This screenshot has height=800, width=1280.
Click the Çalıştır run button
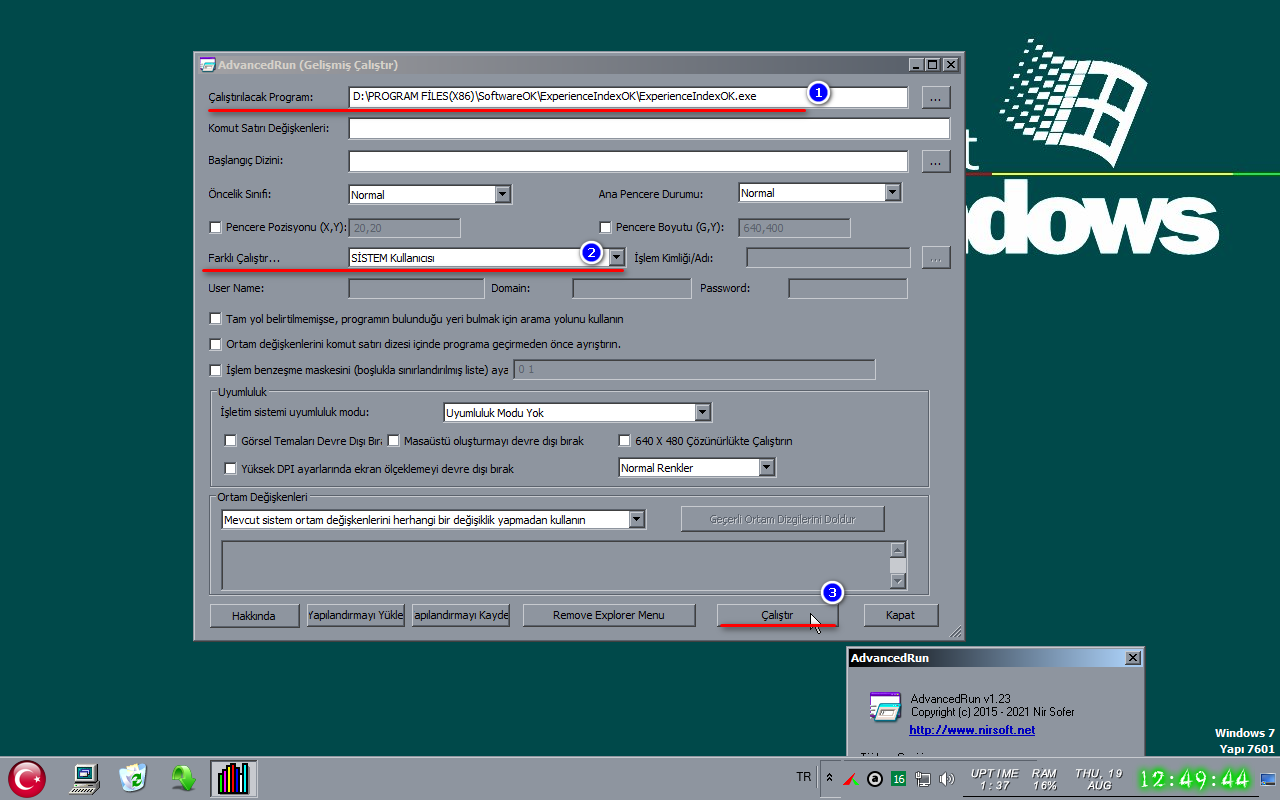(x=777, y=615)
